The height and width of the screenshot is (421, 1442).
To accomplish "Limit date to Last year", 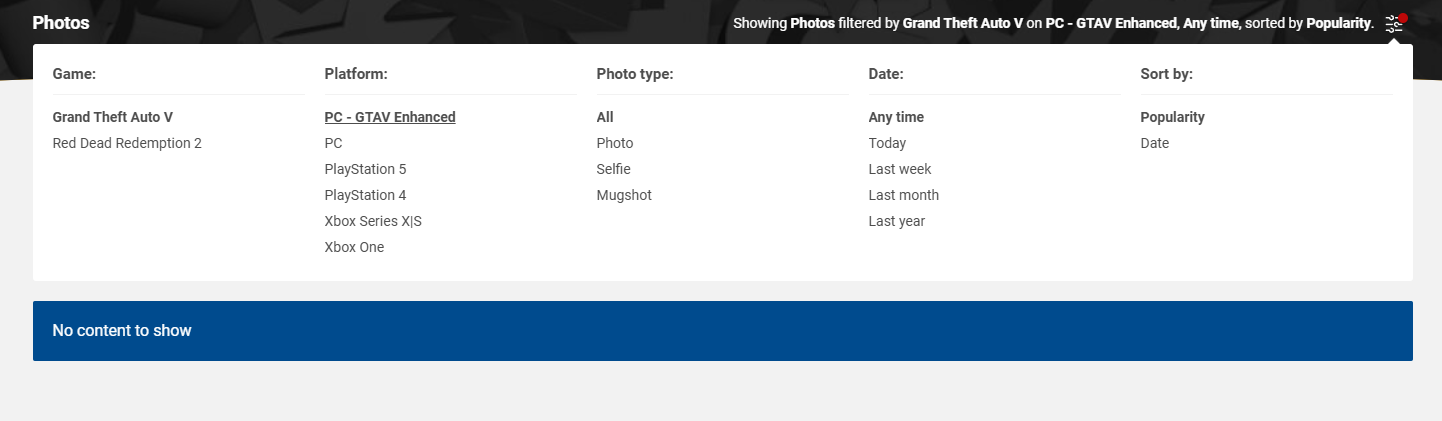I will pos(897,221).
